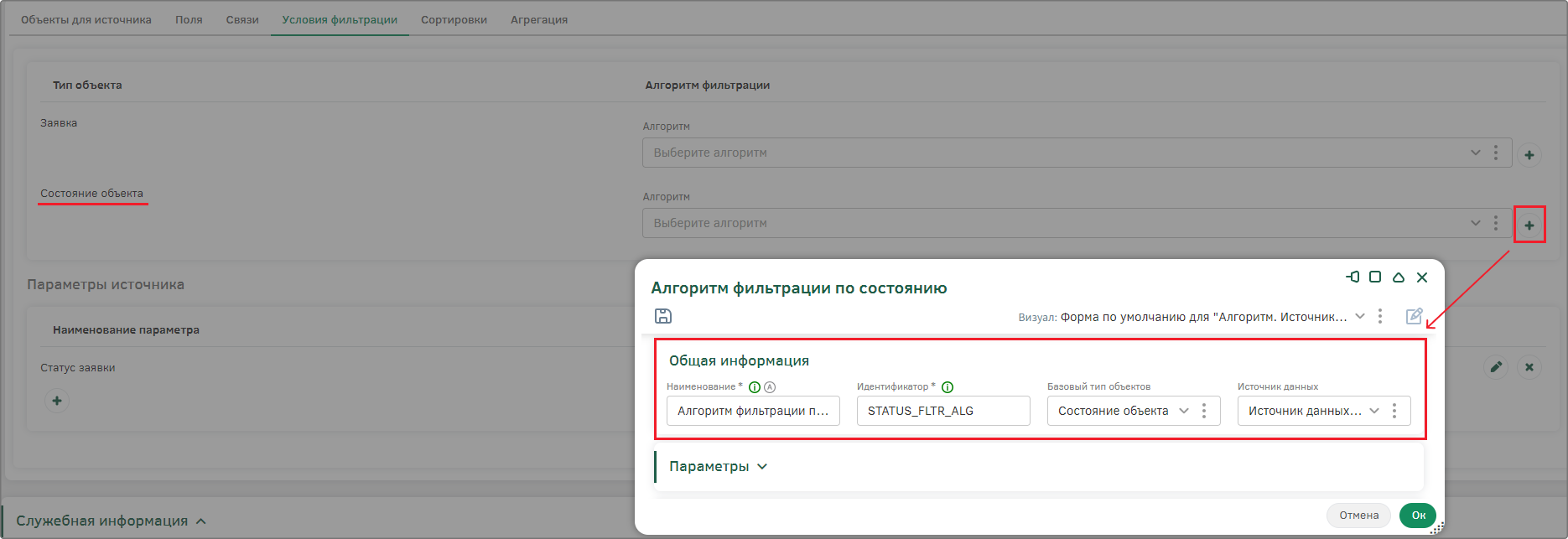Click the Наименование input field

point(753,411)
